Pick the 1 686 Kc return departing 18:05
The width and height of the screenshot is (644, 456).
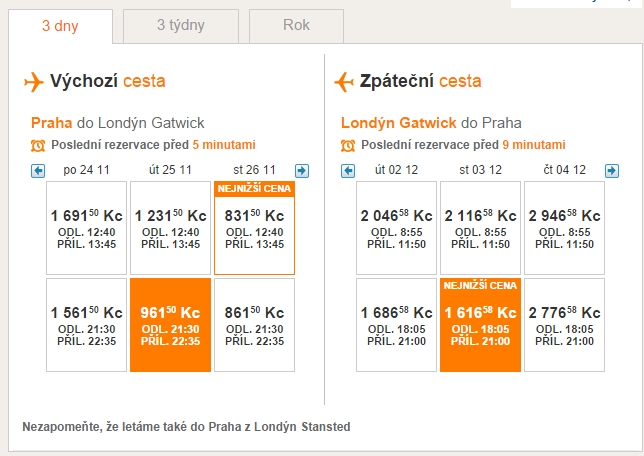[x=396, y=325]
